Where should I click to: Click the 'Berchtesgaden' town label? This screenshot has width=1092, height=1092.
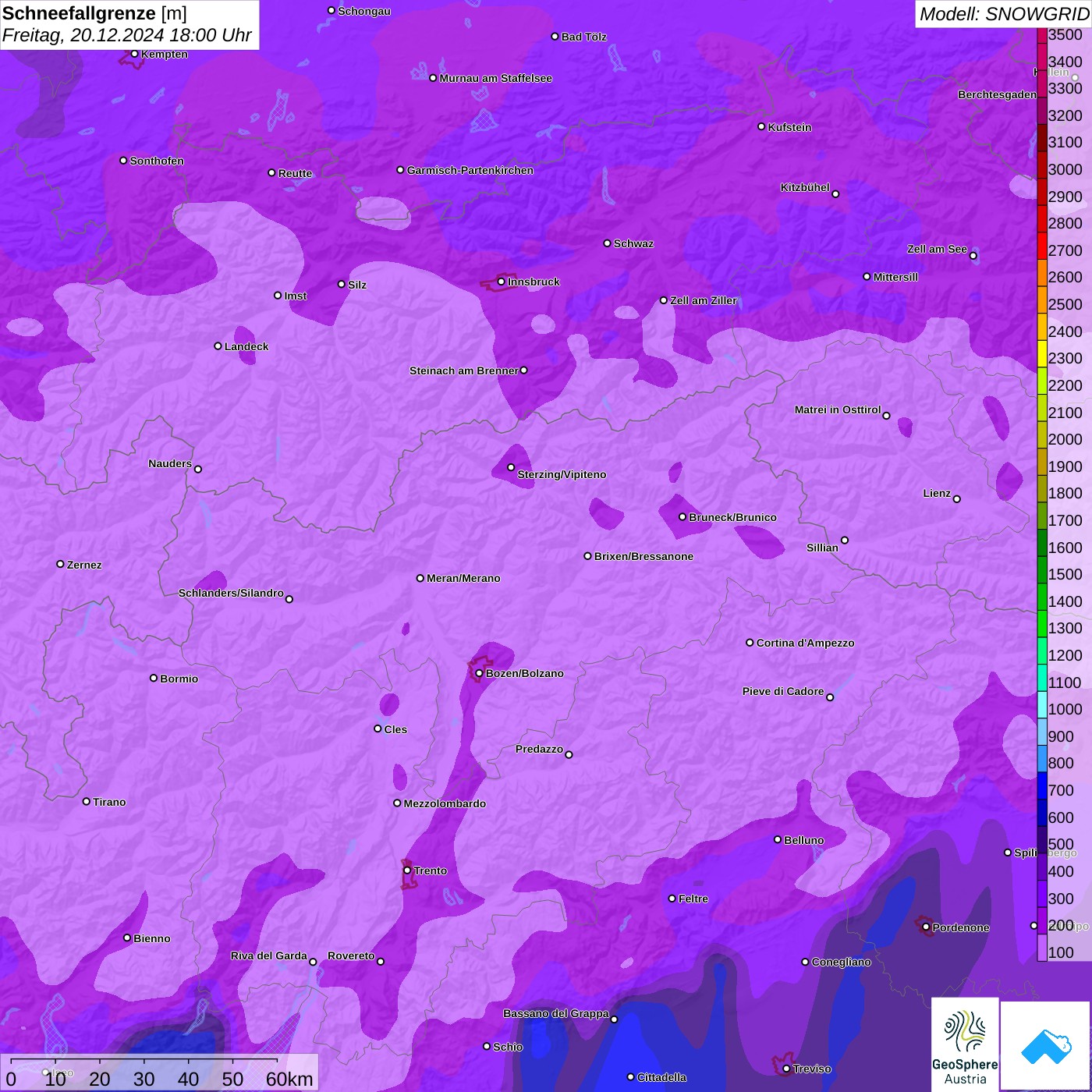997,94
